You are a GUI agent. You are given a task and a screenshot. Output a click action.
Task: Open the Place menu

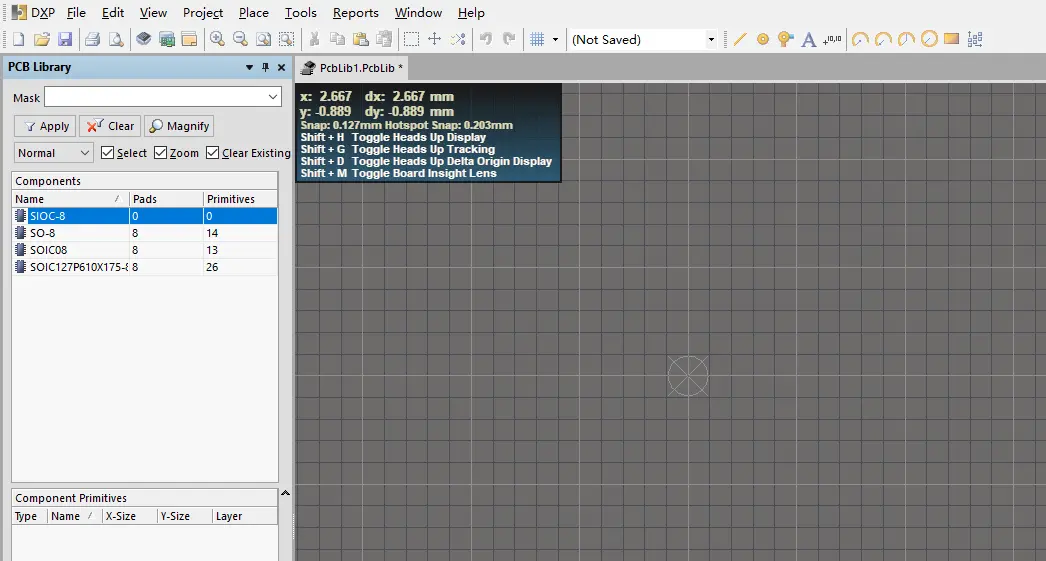pyautogui.click(x=253, y=13)
